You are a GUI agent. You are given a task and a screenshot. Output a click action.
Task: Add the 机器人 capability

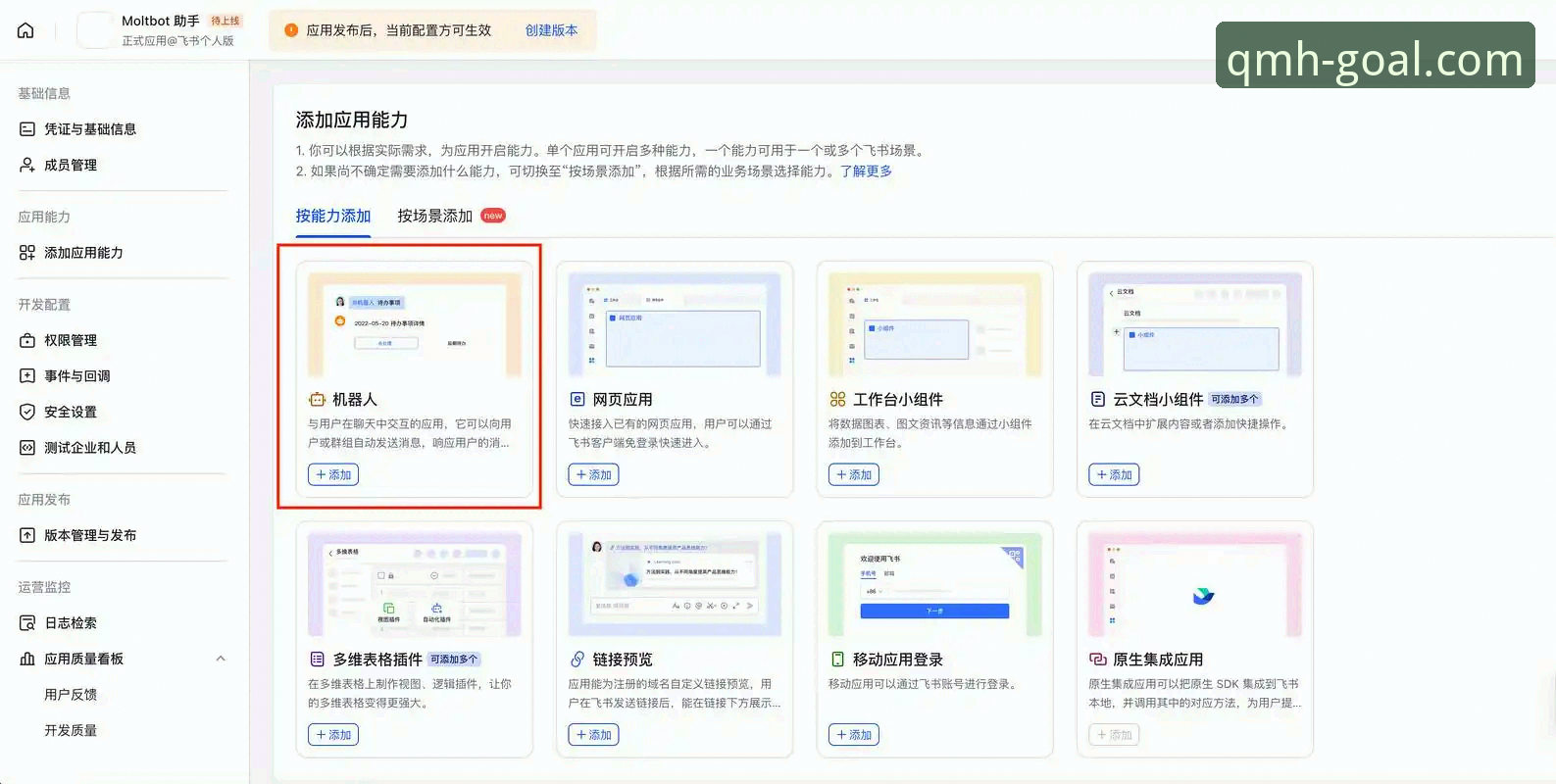[x=333, y=474]
